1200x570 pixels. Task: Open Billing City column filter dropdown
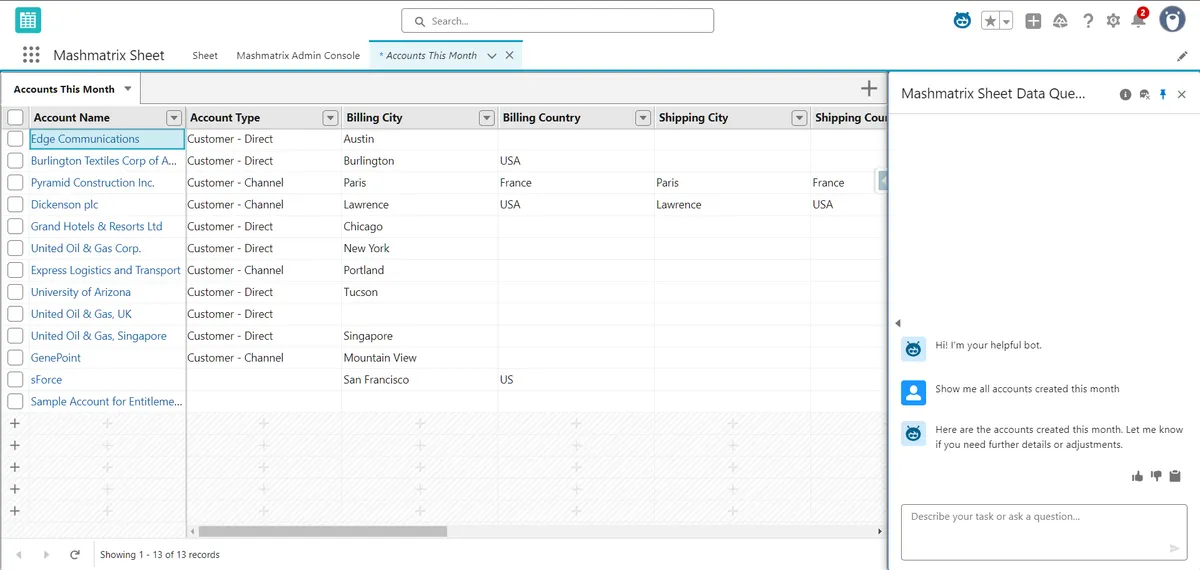[x=487, y=118]
